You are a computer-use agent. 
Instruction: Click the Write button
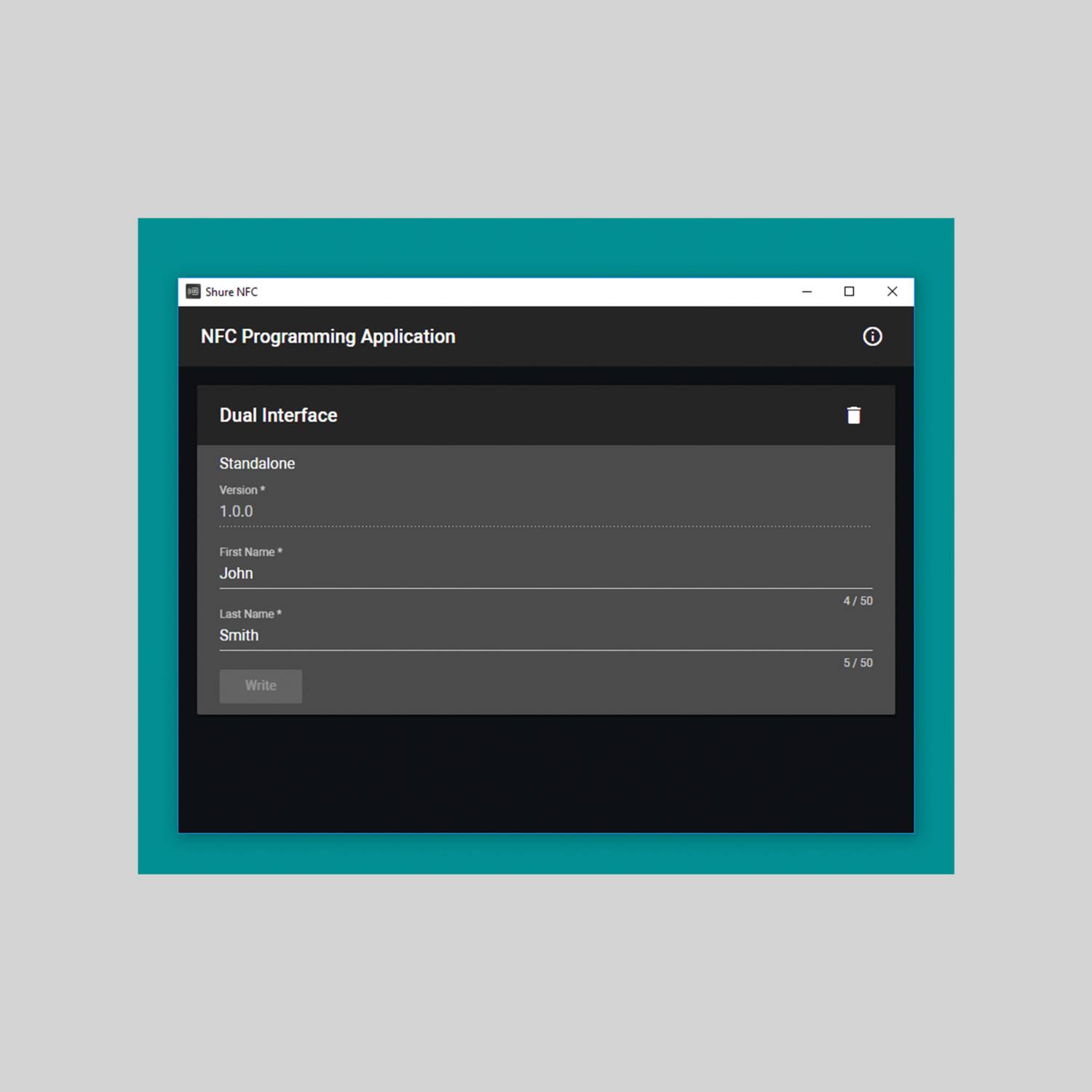(x=260, y=685)
